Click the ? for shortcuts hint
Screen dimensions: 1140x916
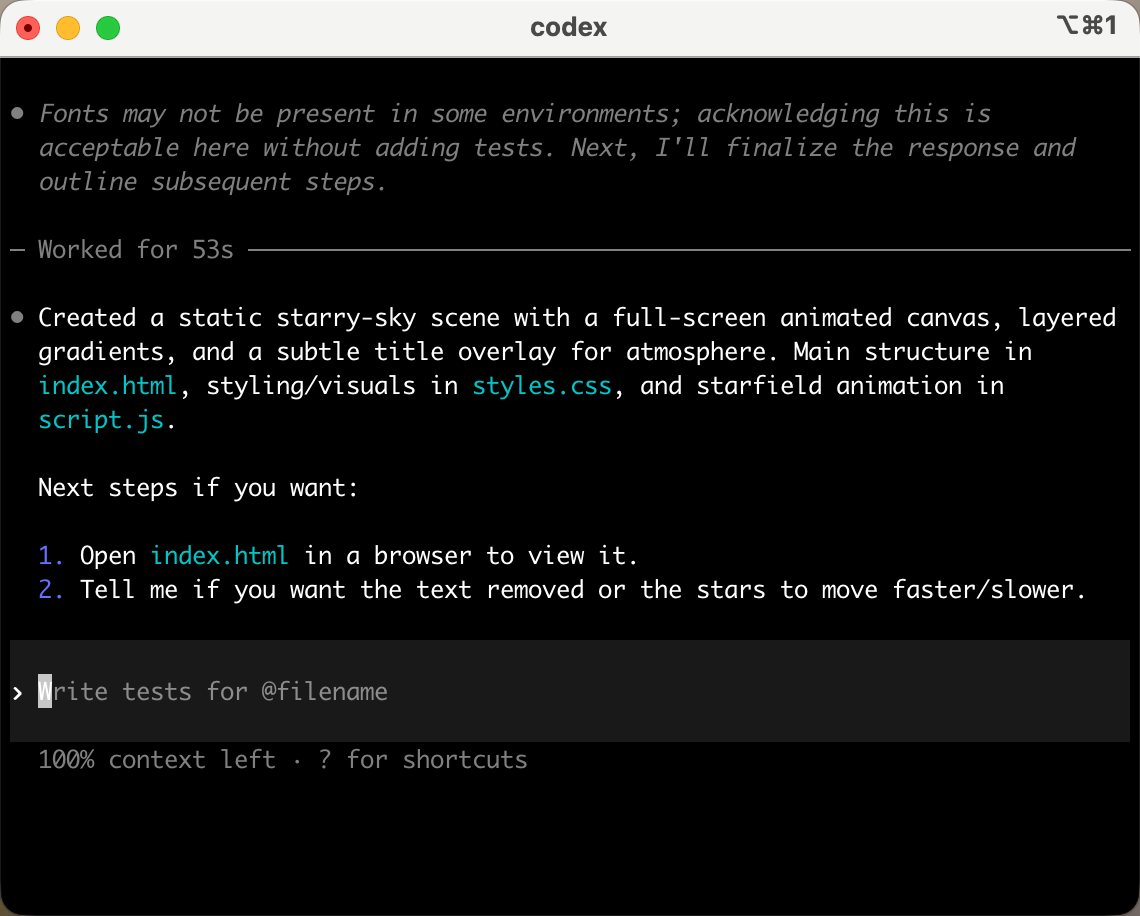(x=423, y=760)
